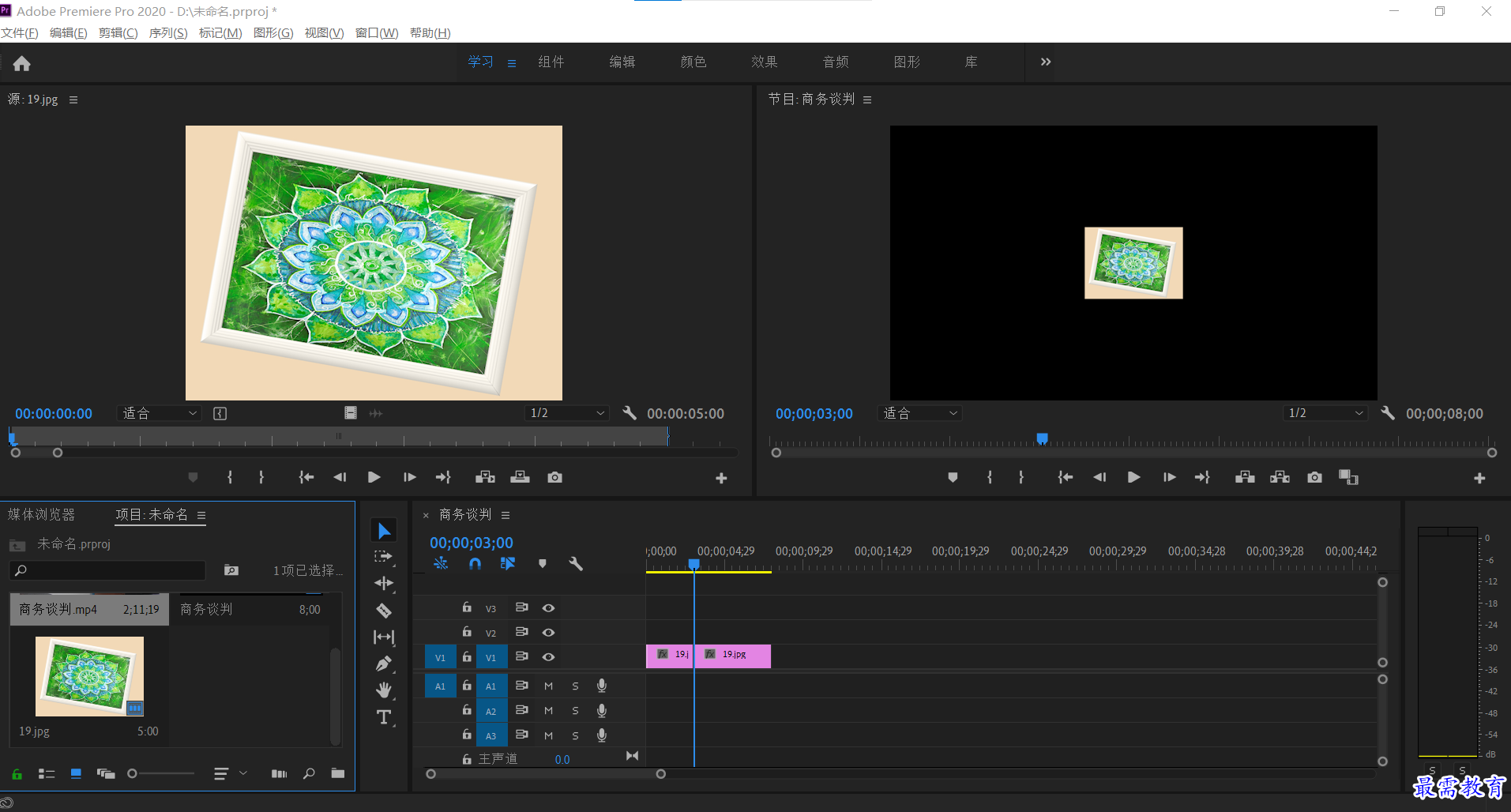Image resolution: width=1511 pixels, height=812 pixels.
Task: Open the 文件 menu
Action: (x=19, y=32)
